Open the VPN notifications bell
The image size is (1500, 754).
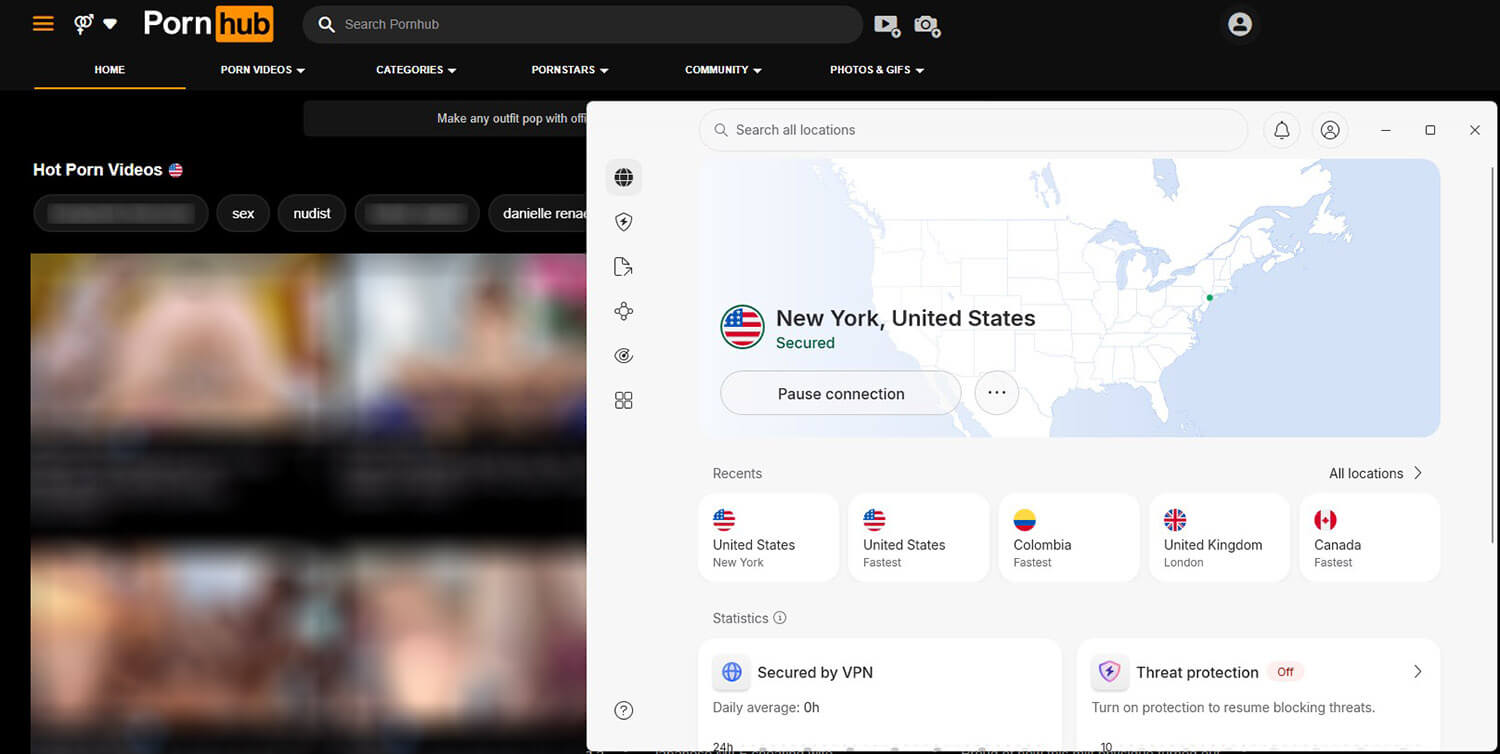[1282, 130]
